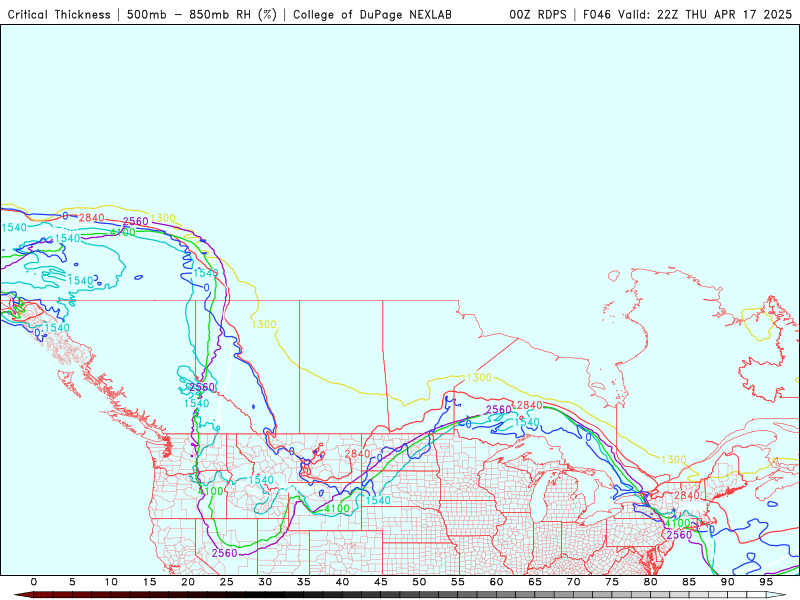This screenshot has height=600, width=800.
Task: Click the red 2840 label inside Montana
Action: (x=357, y=454)
